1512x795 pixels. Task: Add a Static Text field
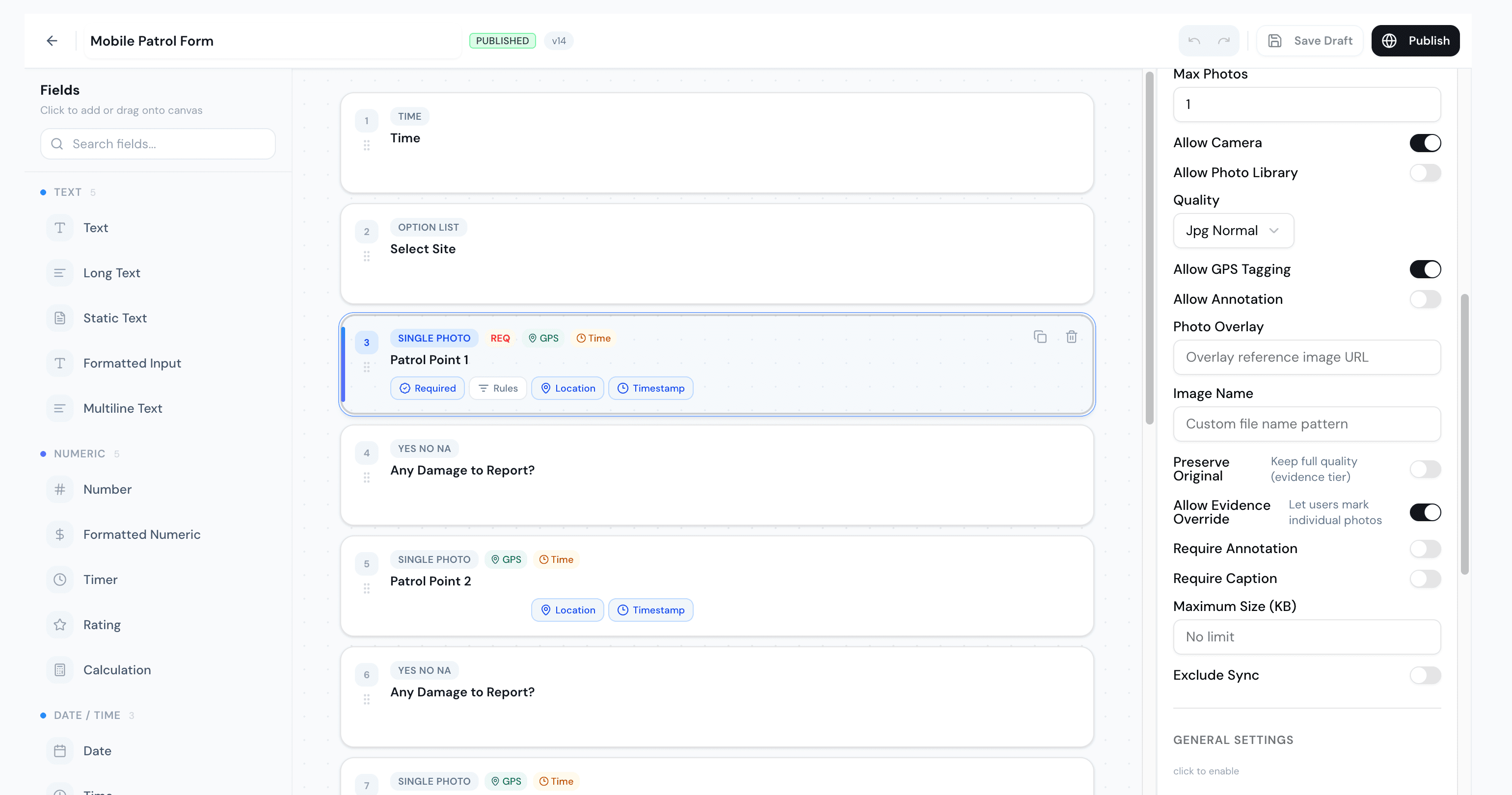(x=157, y=318)
